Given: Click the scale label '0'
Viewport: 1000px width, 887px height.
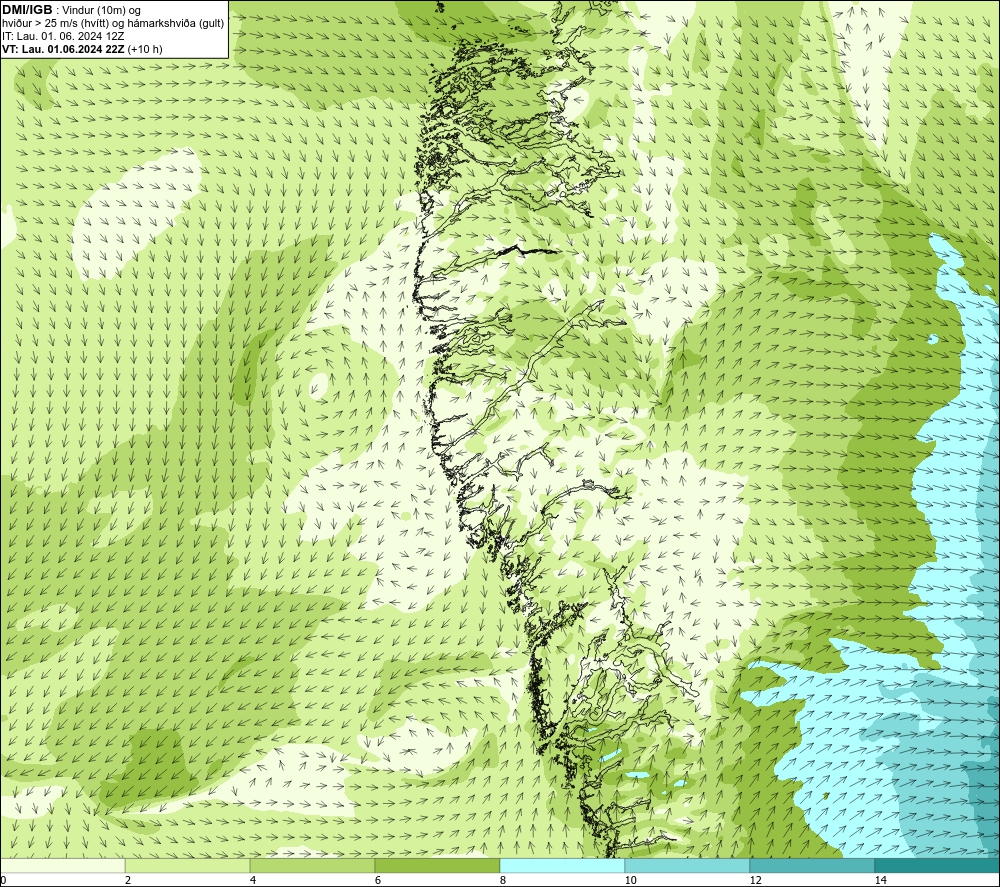Looking at the screenshot, I should (x=3, y=880).
